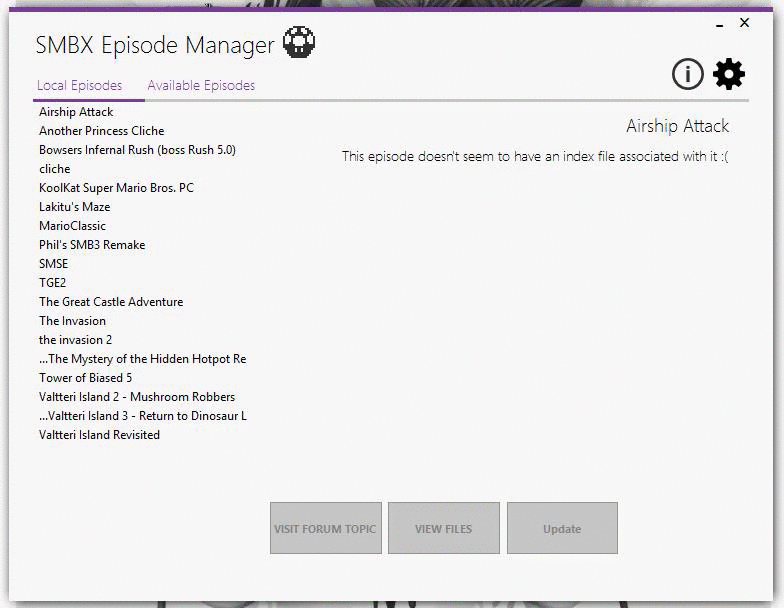This screenshot has height=608, width=784.
Task: Close the SMBX Episode Manager window
Action: click(744, 22)
